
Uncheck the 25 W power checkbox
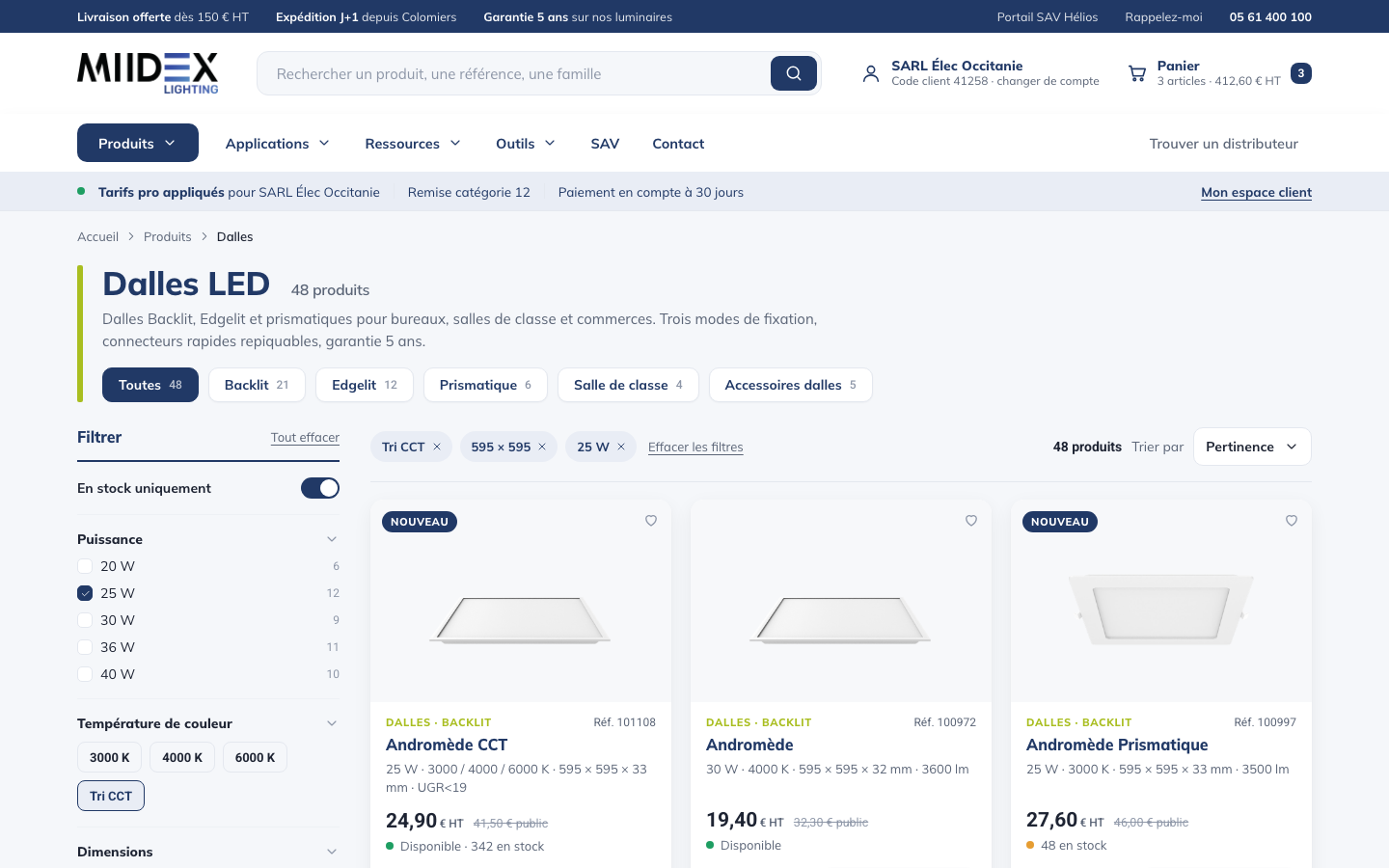pyautogui.click(x=85, y=593)
